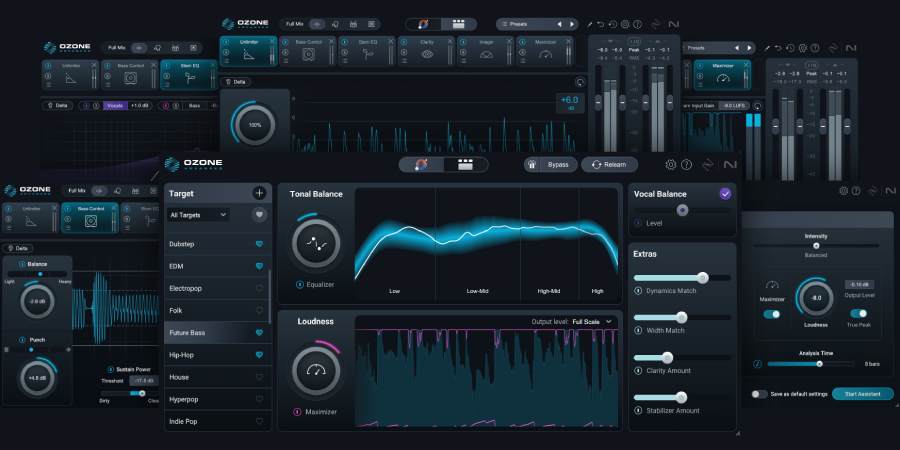Adjust Intensity slider in Assistant settings

point(816,246)
